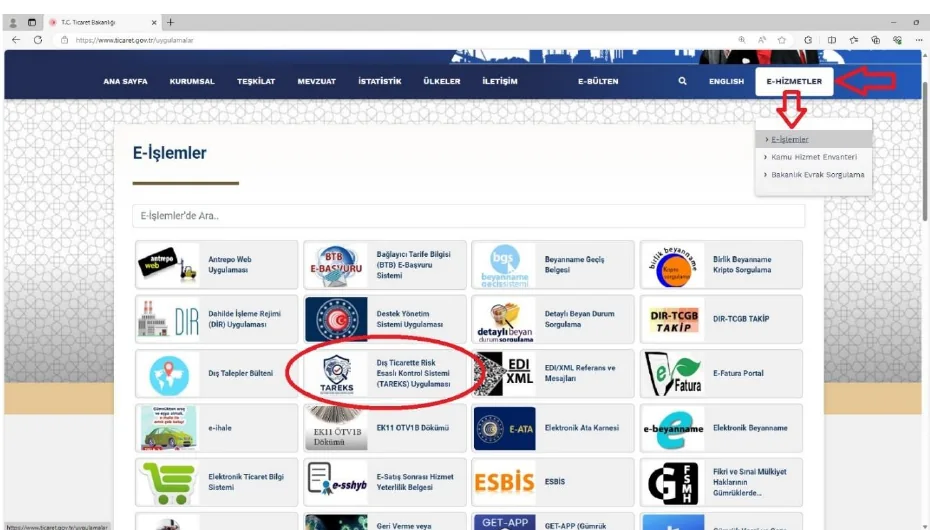Open Dış Ticarette Risk Esaslı Kontrol link
The width and height of the screenshot is (930, 530).
pyautogui.click(x=413, y=373)
